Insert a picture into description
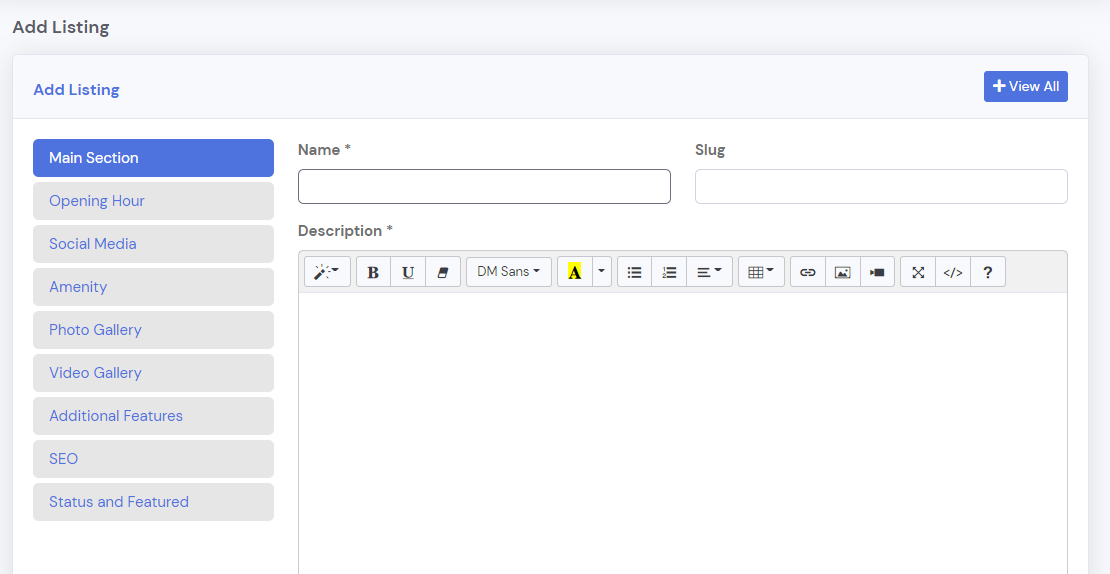Viewport: 1110px width, 574px height. tap(843, 272)
